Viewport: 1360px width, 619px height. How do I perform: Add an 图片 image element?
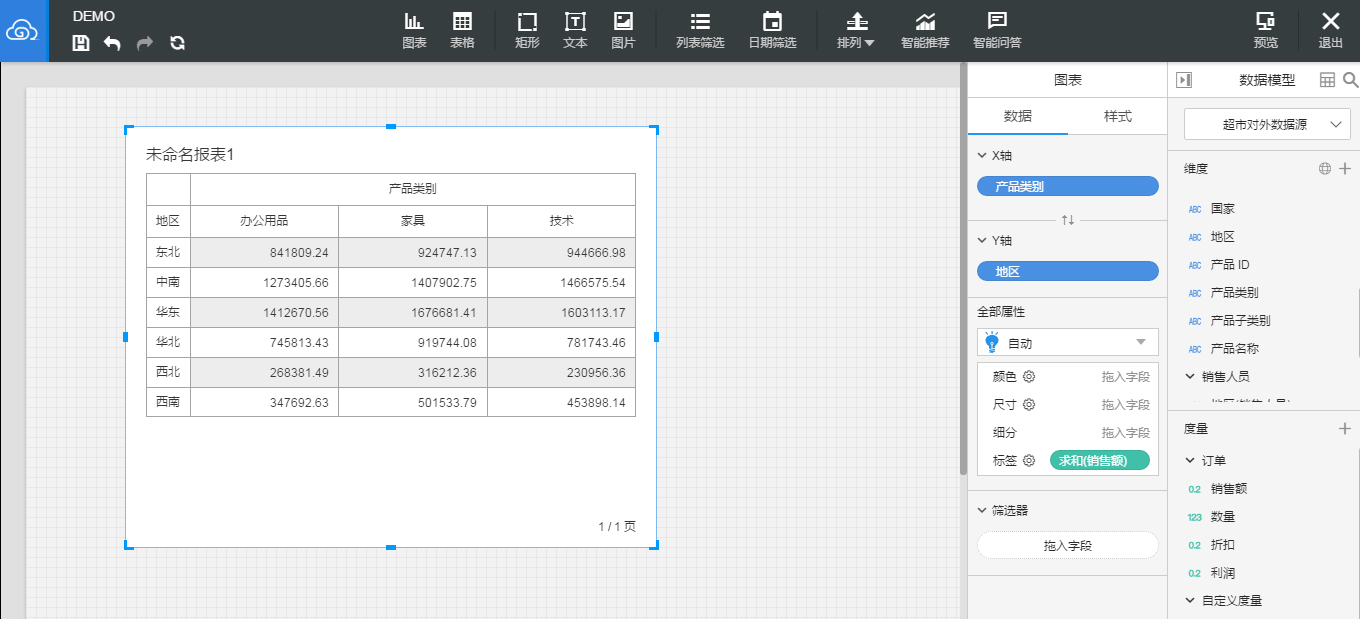[623, 31]
